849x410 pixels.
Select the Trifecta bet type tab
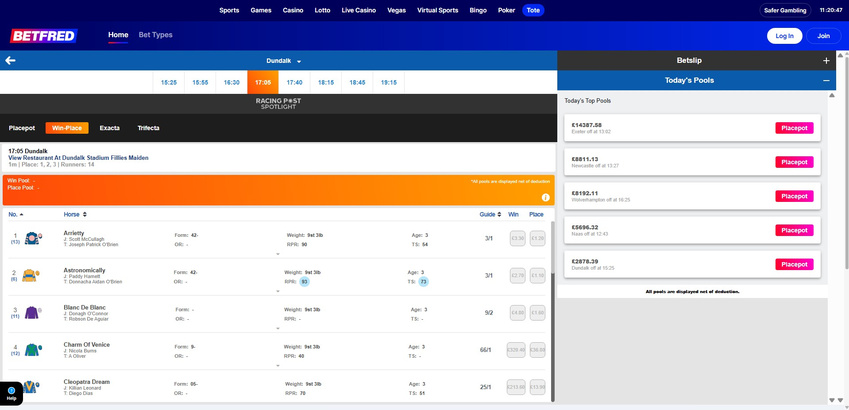point(148,128)
